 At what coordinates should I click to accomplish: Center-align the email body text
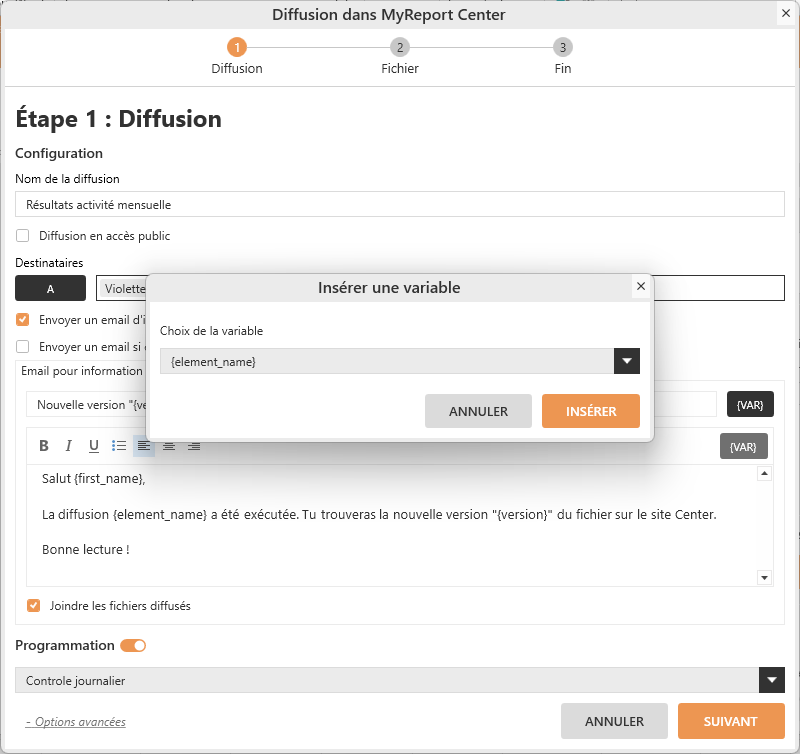tap(169, 446)
